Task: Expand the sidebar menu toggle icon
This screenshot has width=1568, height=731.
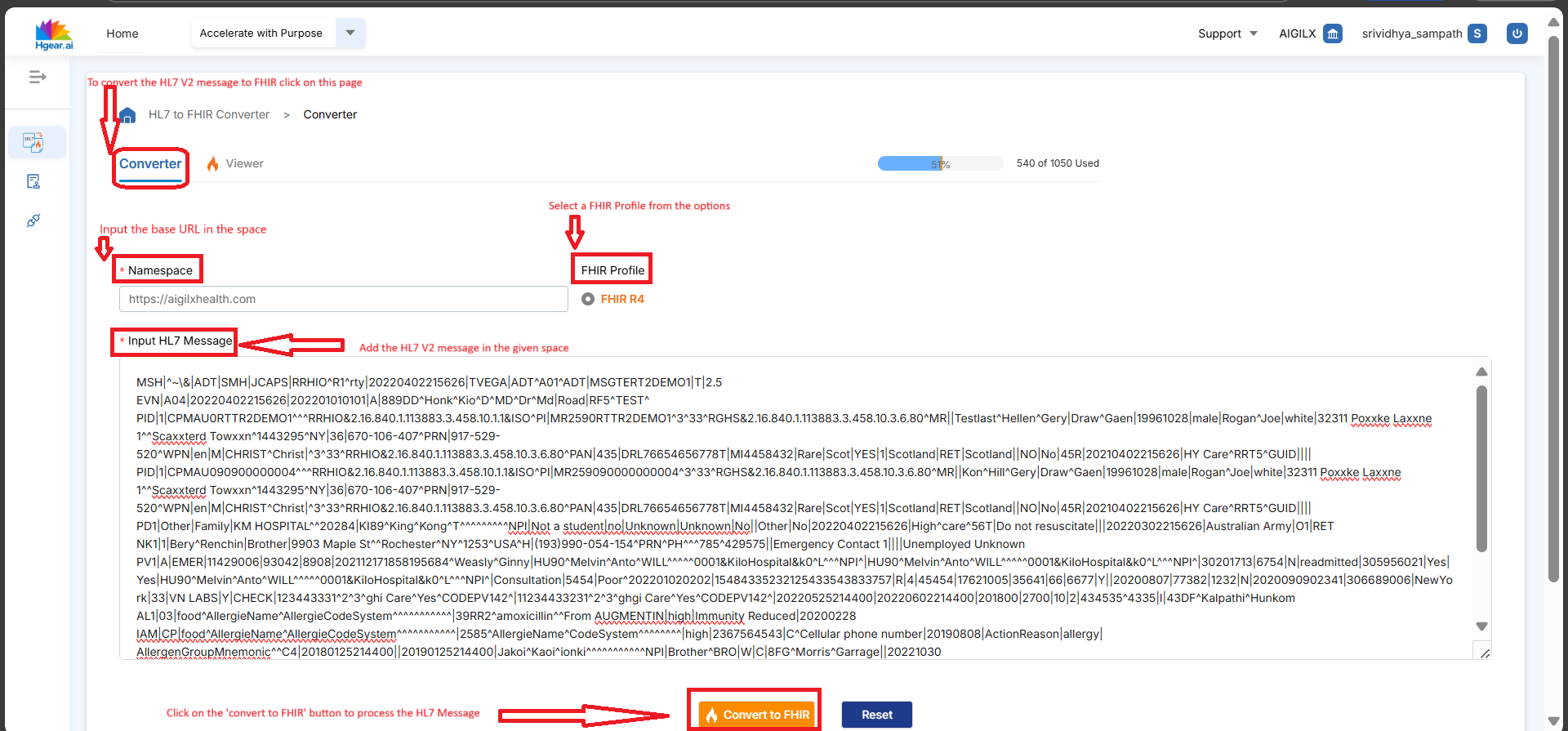Action: click(38, 77)
